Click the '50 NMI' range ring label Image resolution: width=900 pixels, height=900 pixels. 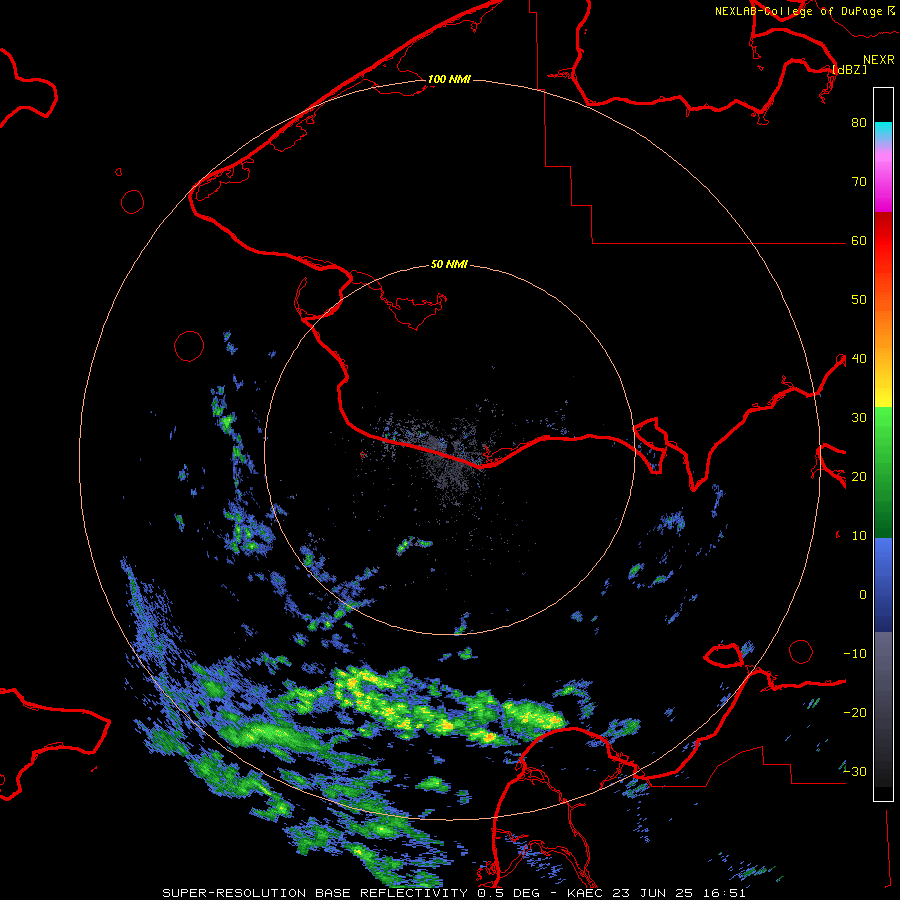(449, 264)
